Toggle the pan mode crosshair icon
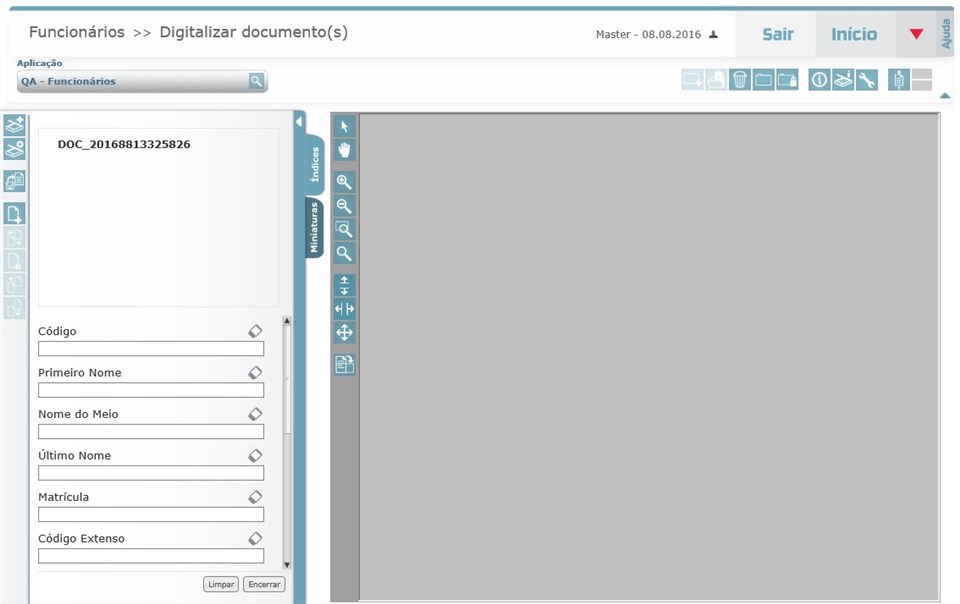This screenshot has width=960, height=604. click(x=344, y=332)
